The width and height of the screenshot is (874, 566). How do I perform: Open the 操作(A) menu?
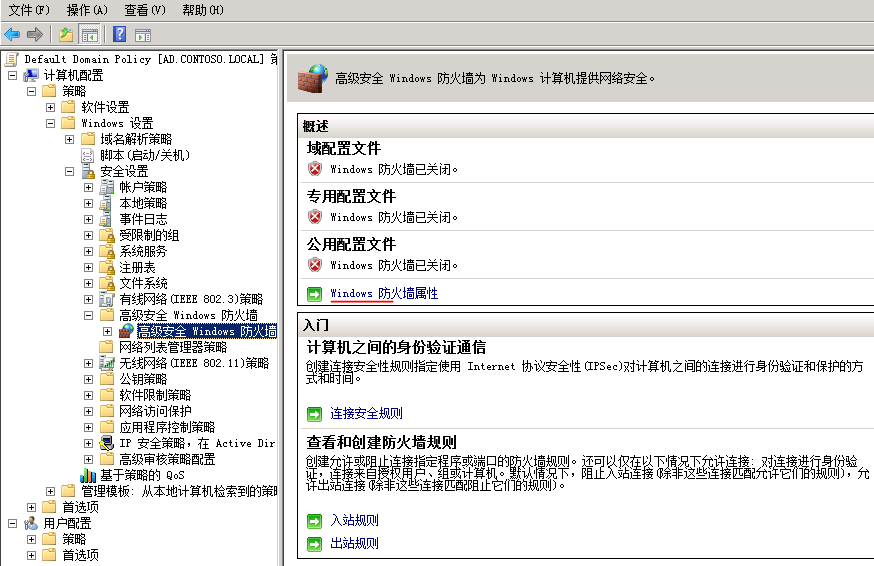[x=87, y=10]
